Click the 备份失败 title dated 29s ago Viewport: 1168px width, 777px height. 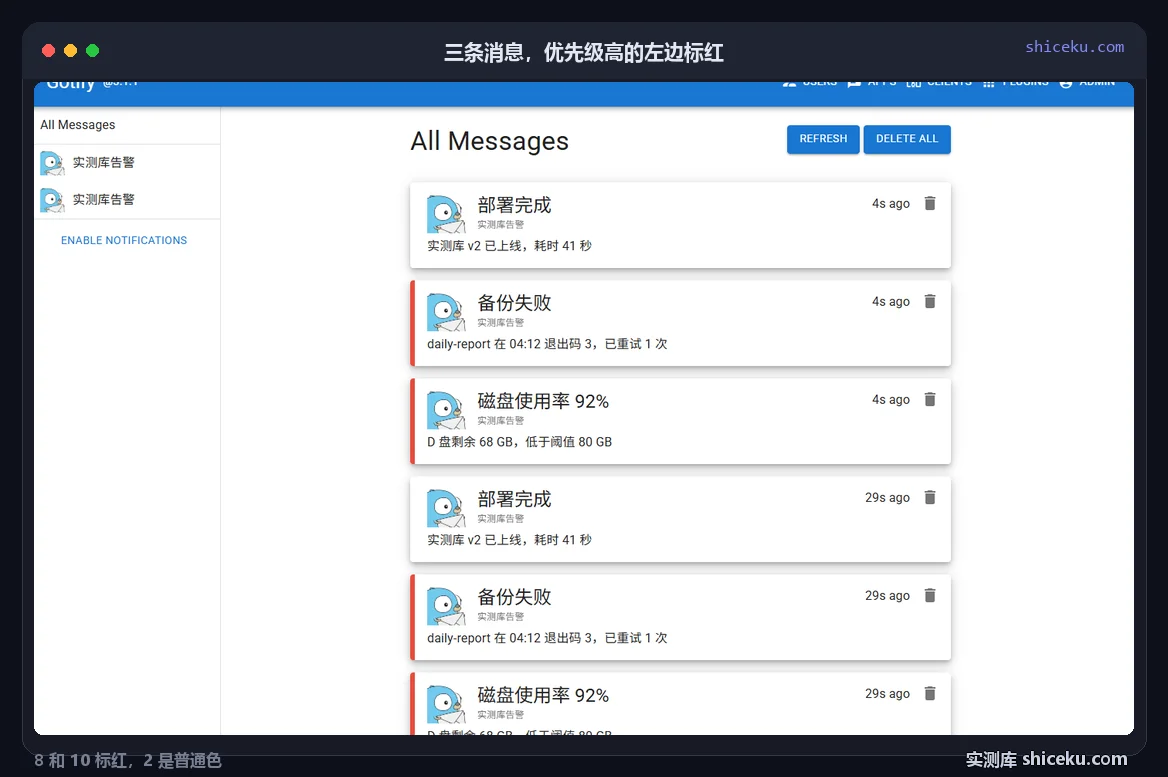[514, 597]
